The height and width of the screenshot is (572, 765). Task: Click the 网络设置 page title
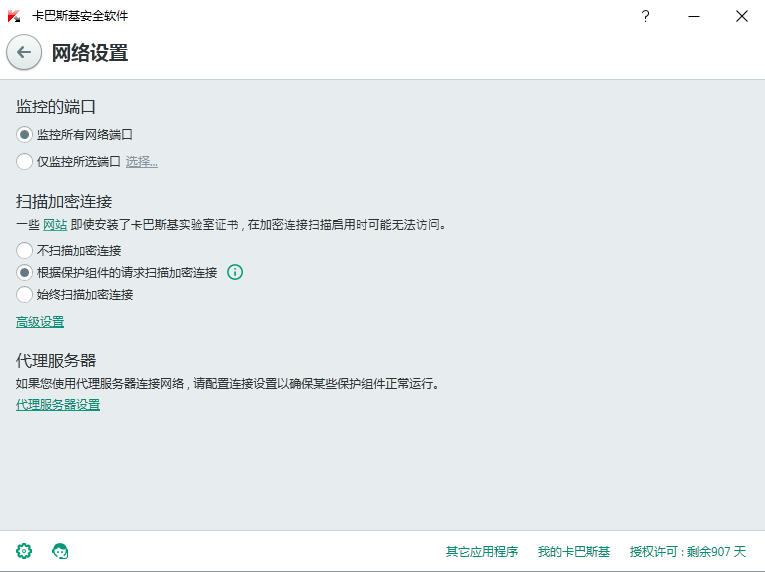[x=90, y=53]
